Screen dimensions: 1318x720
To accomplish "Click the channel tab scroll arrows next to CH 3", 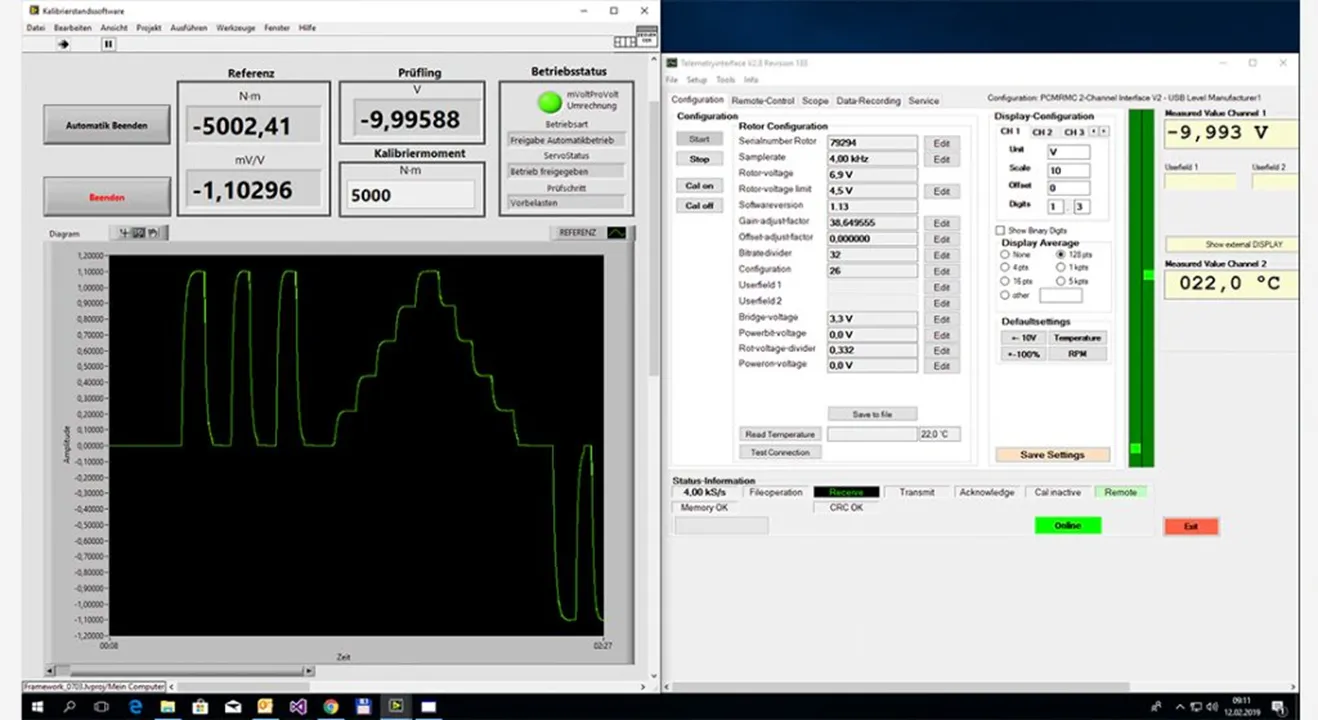I will tap(1098, 131).
